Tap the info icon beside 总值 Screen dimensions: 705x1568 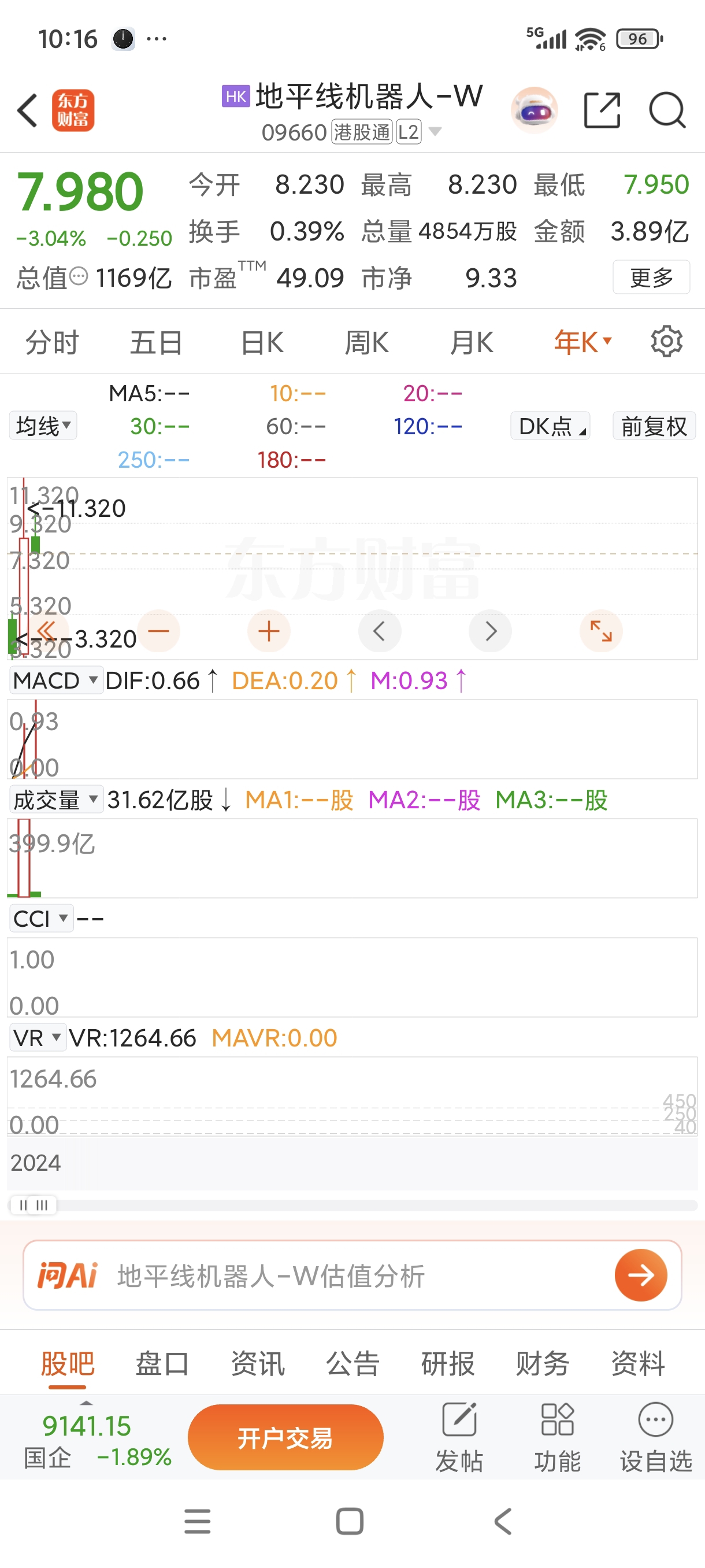[x=79, y=277]
